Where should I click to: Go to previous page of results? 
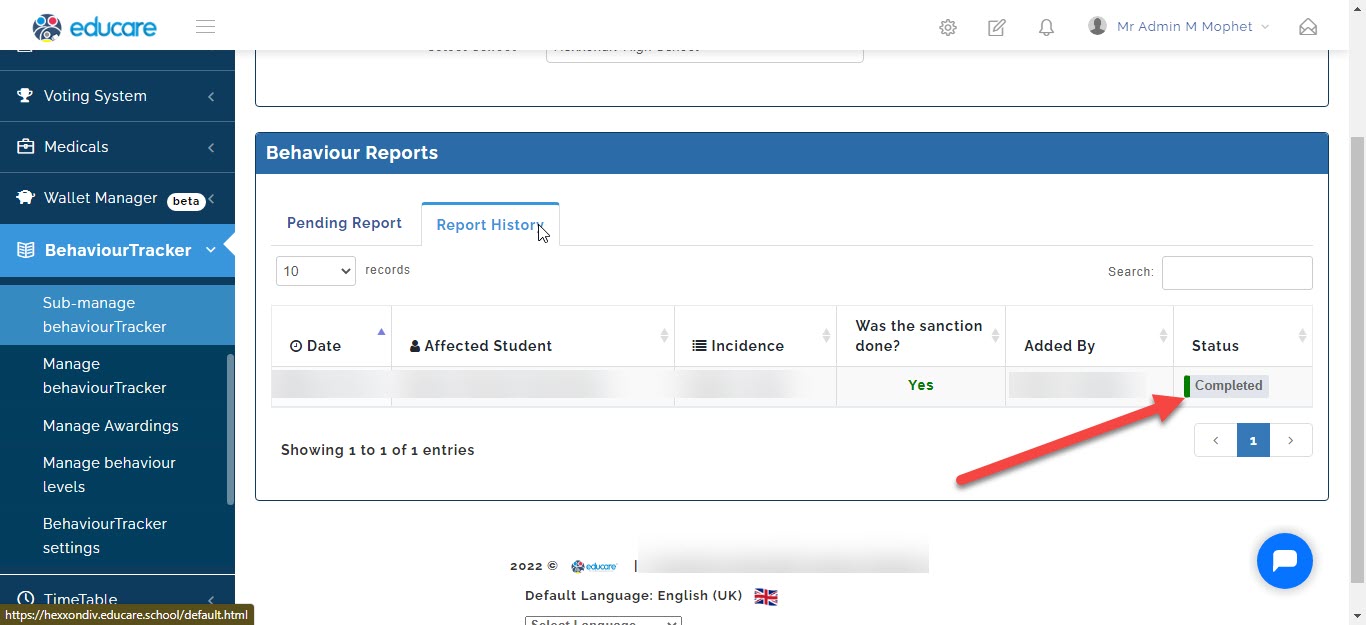(1215, 440)
